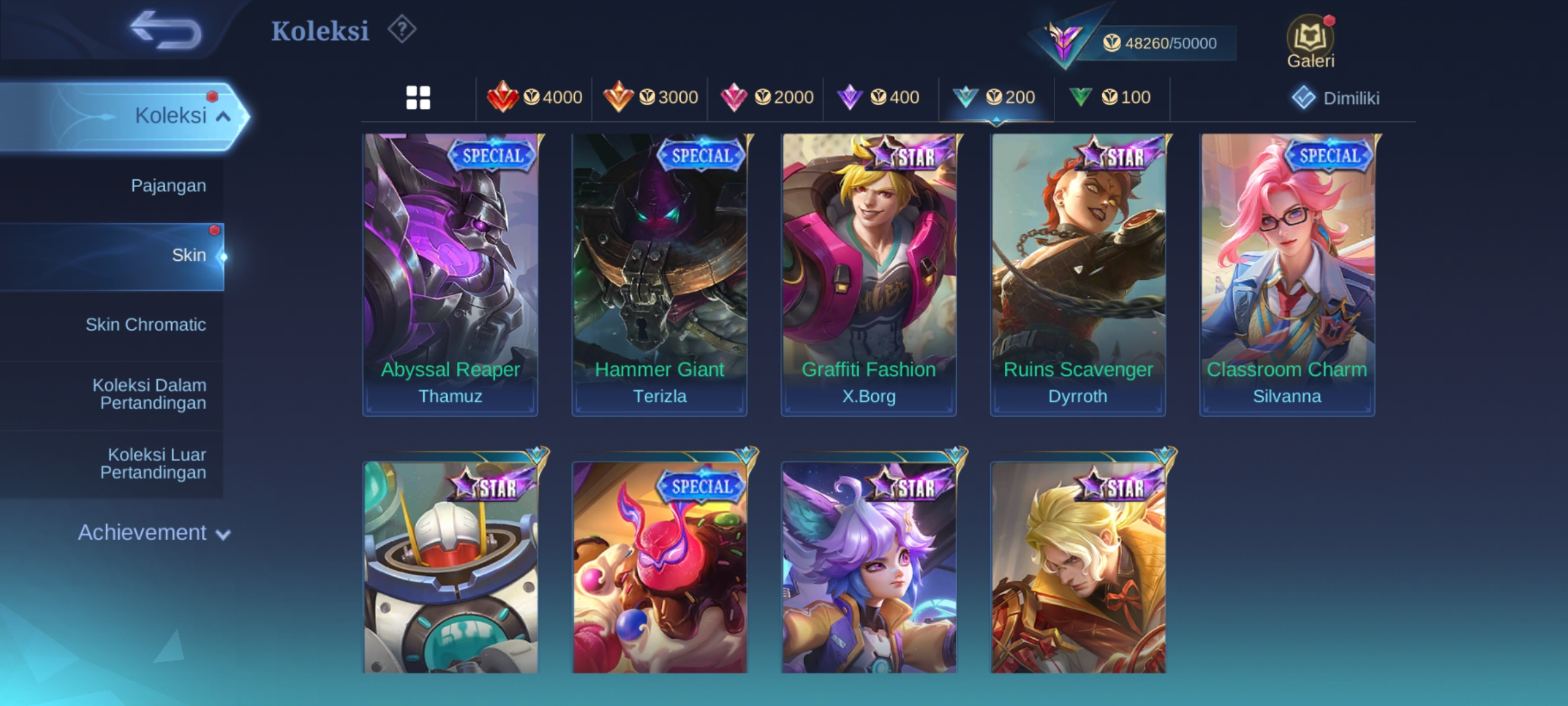Select the all-tiers grid filter icon
Viewport: 1568px width, 706px height.
418,98
